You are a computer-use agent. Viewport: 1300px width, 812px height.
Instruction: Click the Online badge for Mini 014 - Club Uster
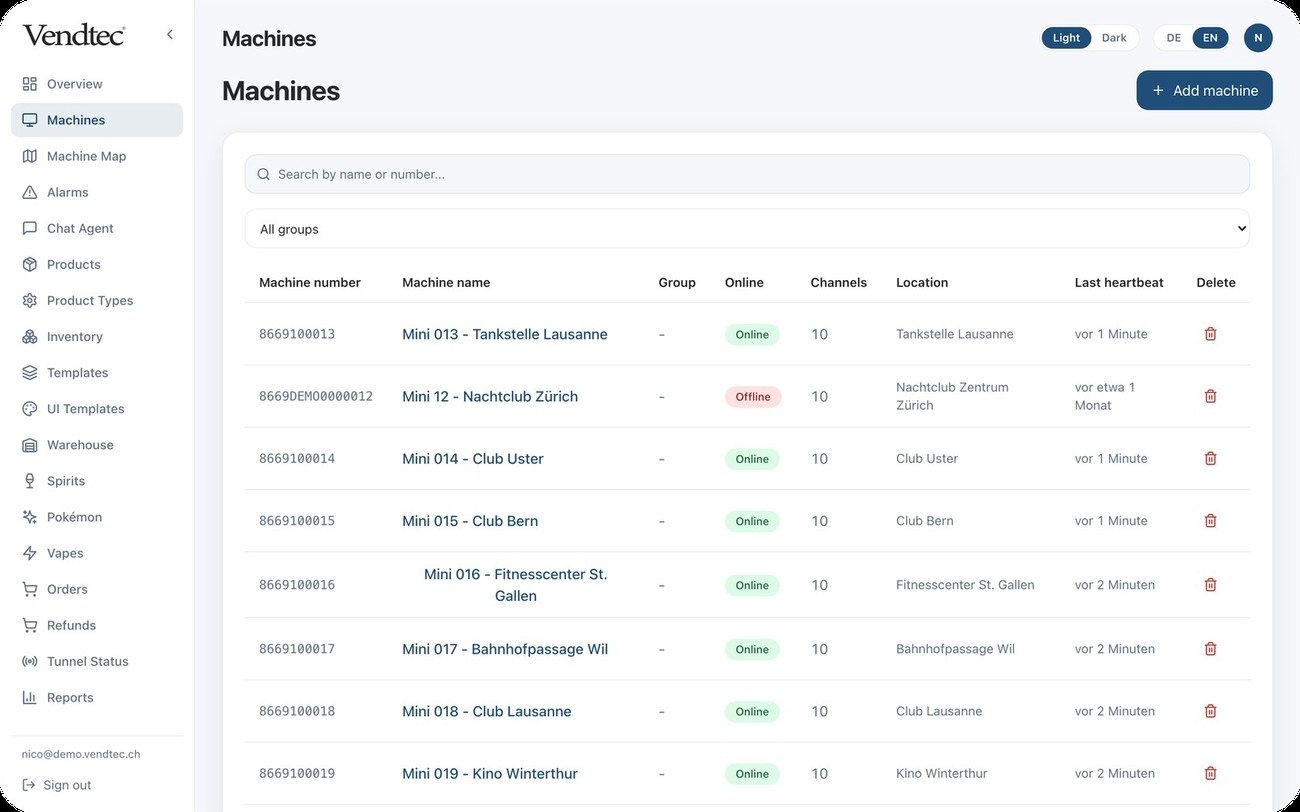coord(752,459)
